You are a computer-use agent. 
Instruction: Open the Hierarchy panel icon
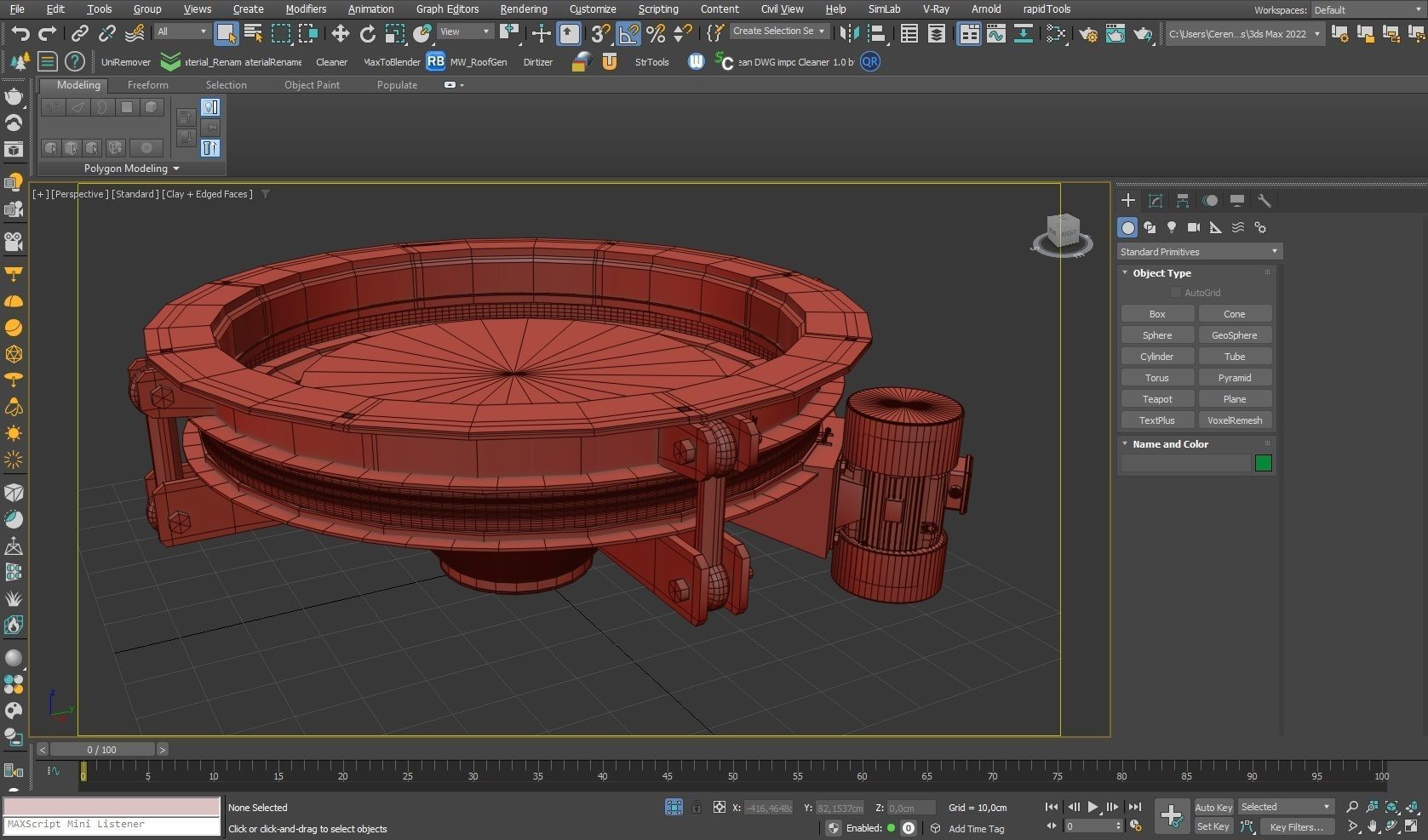click(x=1183, y=201)
